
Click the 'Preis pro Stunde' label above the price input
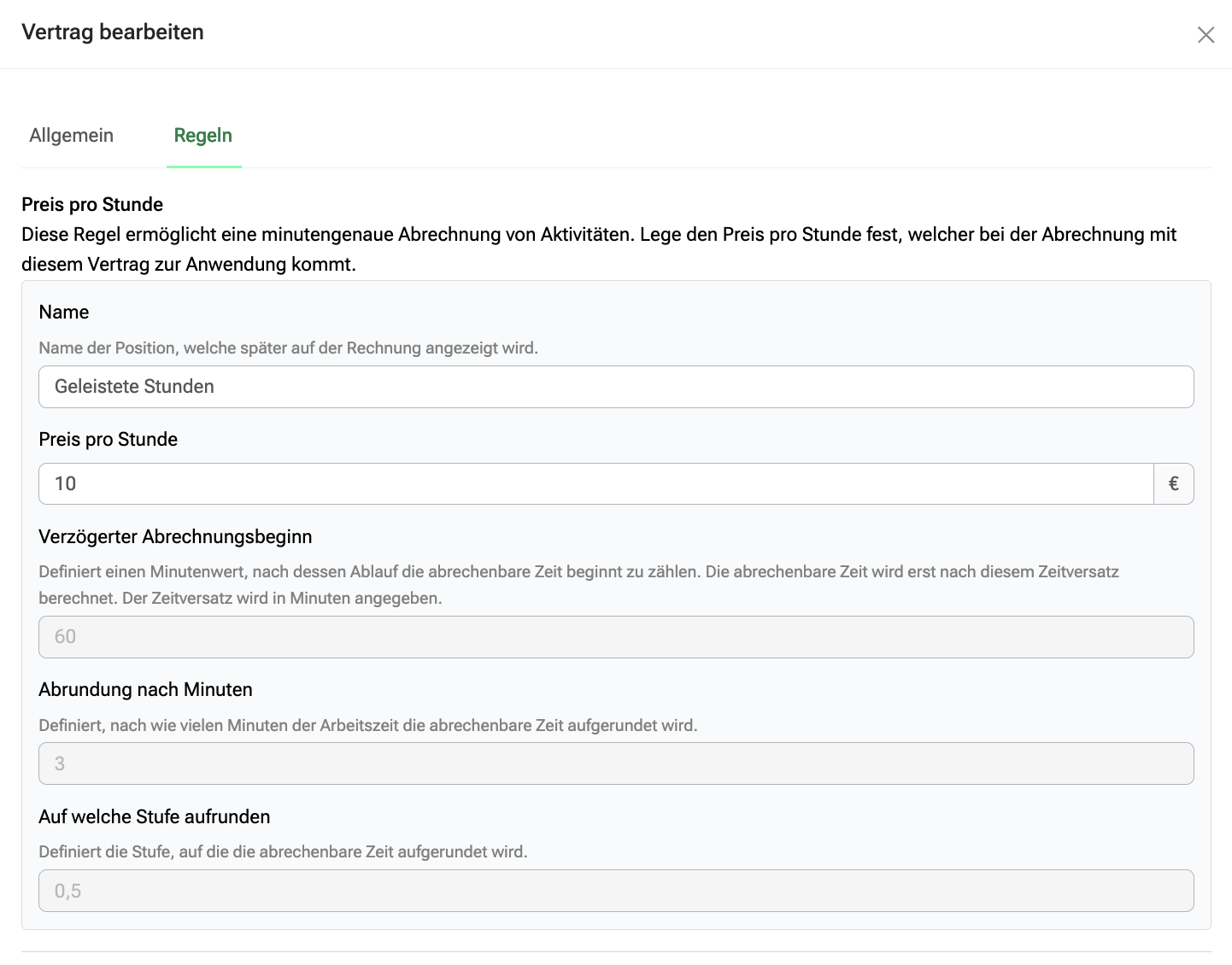(x=109, y=439)
